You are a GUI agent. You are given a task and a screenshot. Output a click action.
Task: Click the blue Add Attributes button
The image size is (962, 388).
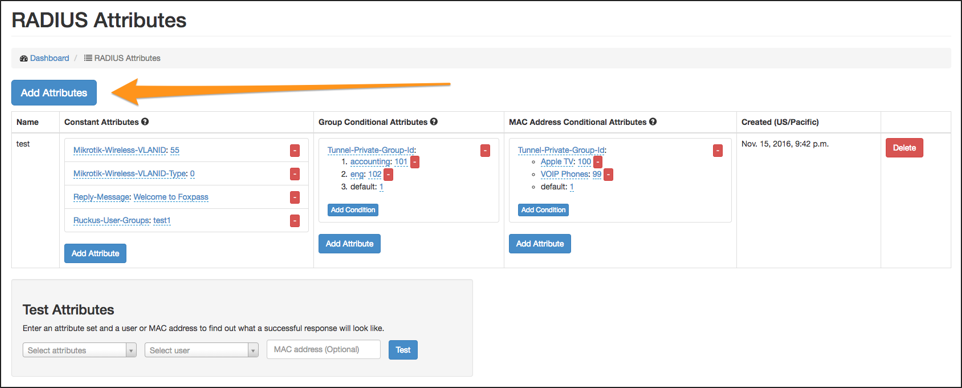[x=54, y=93]
